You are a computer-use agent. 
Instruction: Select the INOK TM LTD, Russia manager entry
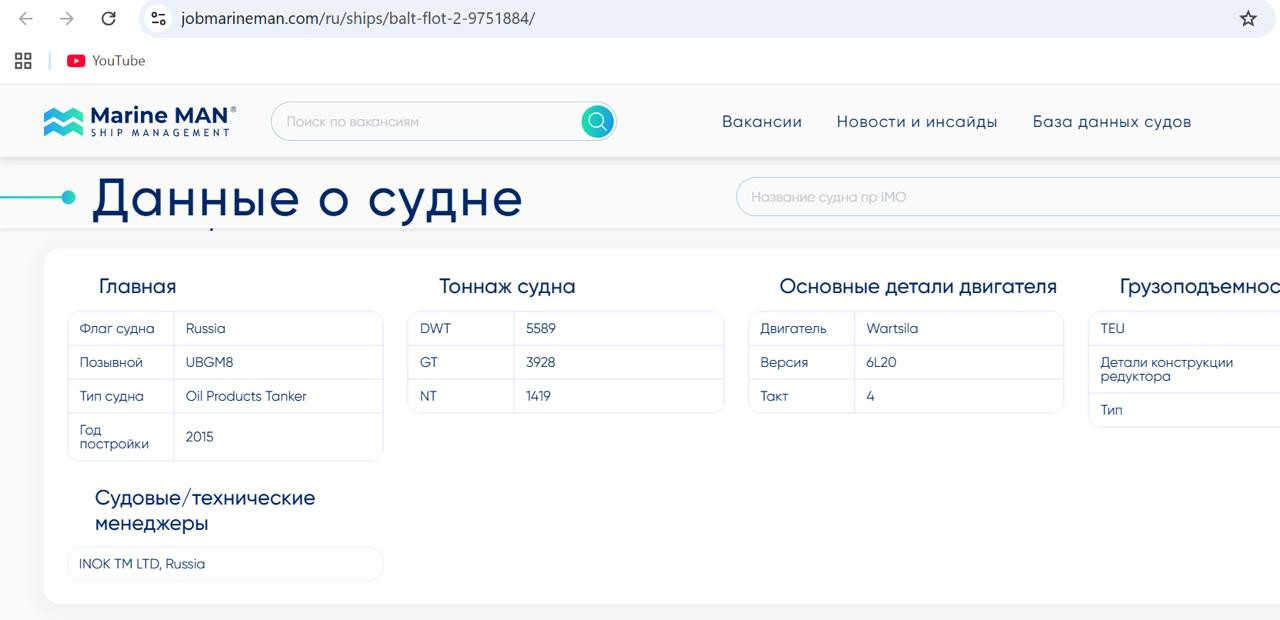point(142,564)
